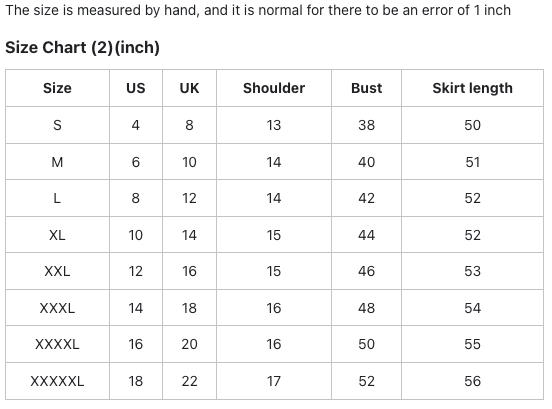This screenshot has height=409, width=552.
Task: Click the M size cell
Action: tap(57, 162)
